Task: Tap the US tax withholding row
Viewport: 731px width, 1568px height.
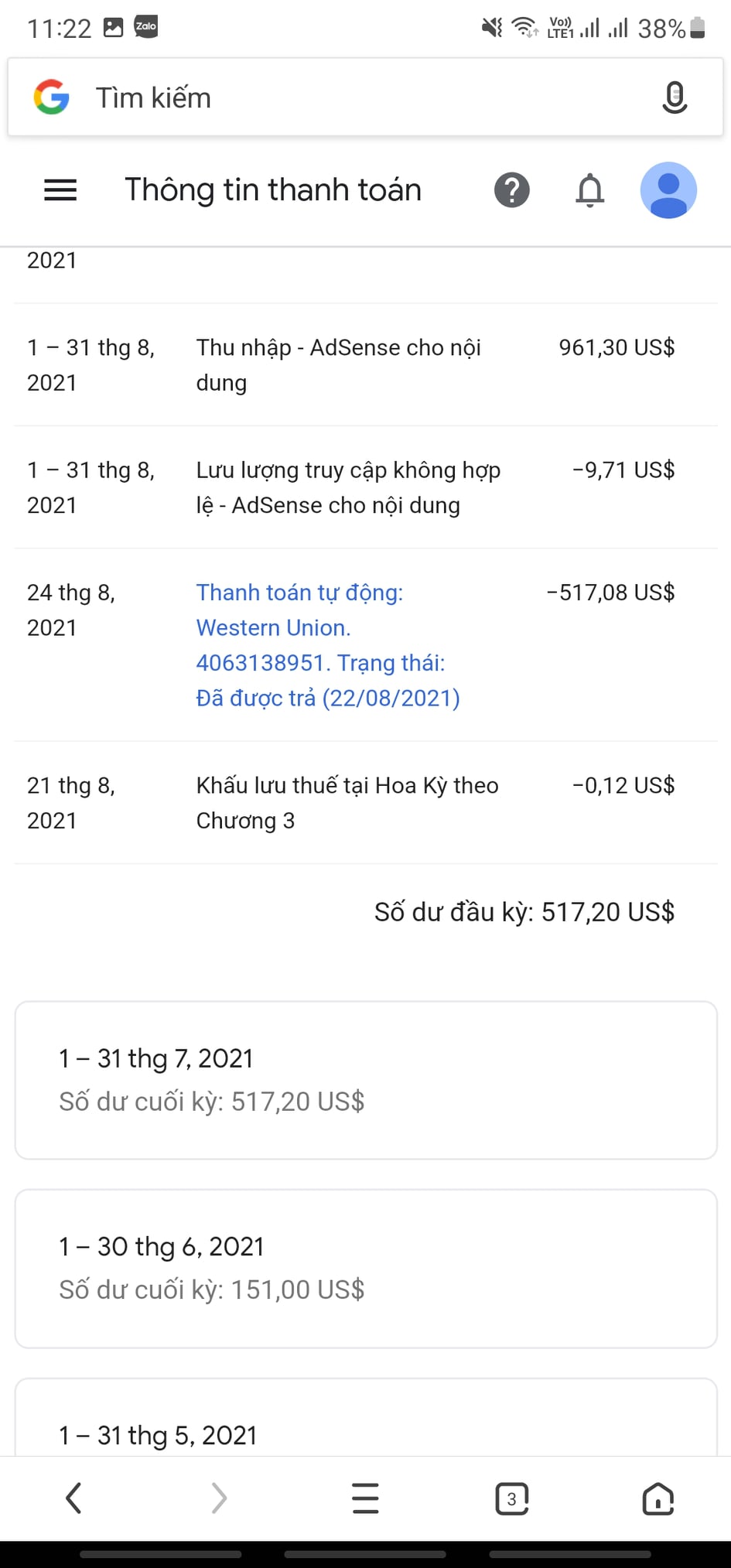Action: tap(365, 803)
